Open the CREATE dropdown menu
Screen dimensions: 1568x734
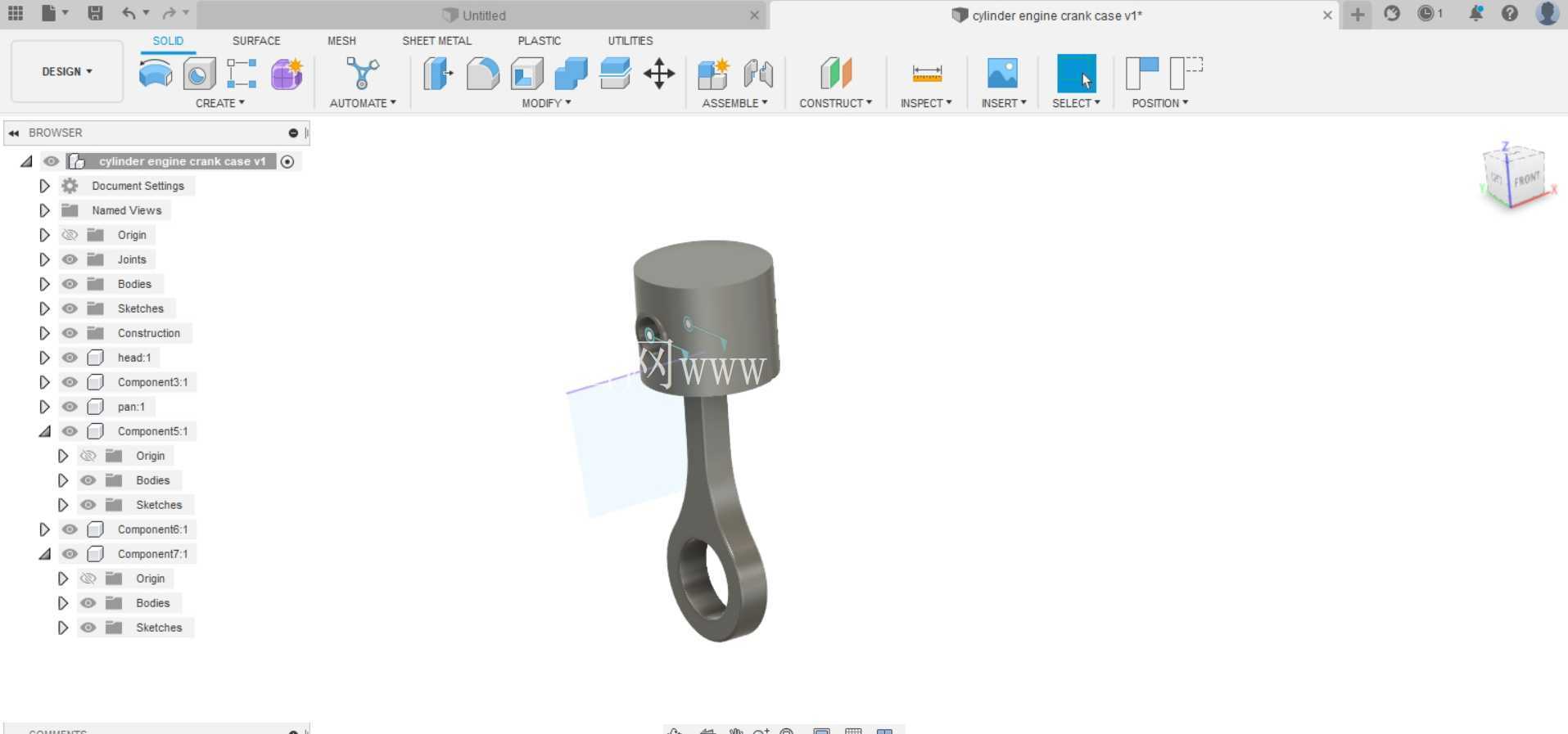coord(220,103)
